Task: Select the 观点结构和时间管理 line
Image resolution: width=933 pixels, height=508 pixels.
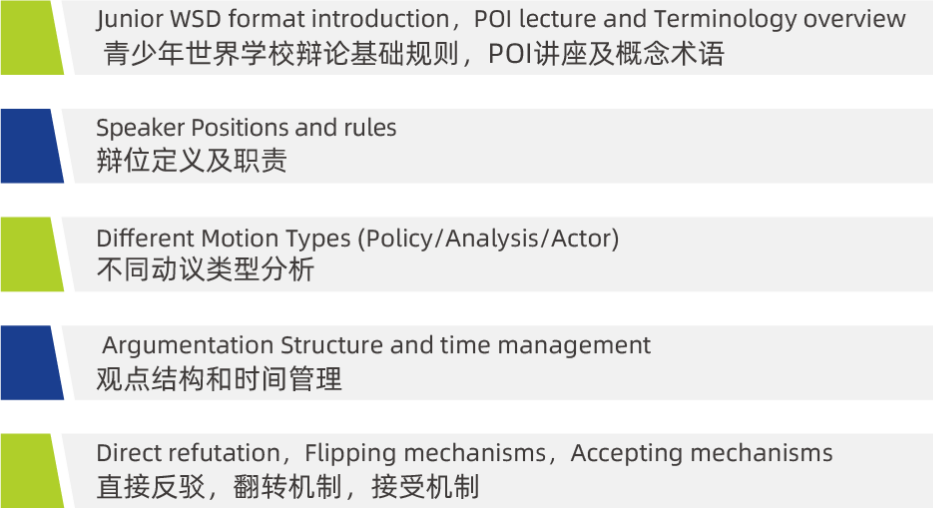Action: (x=219, y=378)
